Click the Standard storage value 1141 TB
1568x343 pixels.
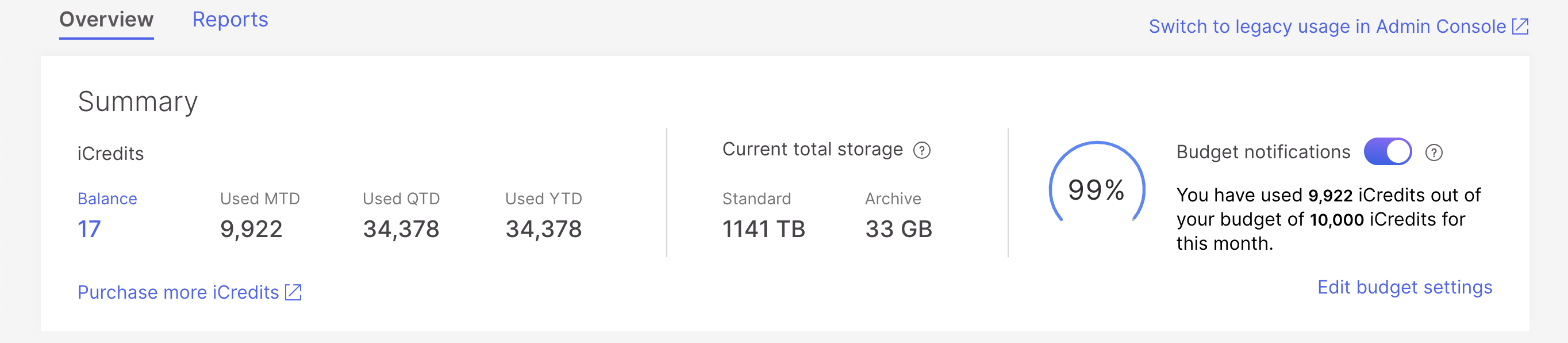763,229
